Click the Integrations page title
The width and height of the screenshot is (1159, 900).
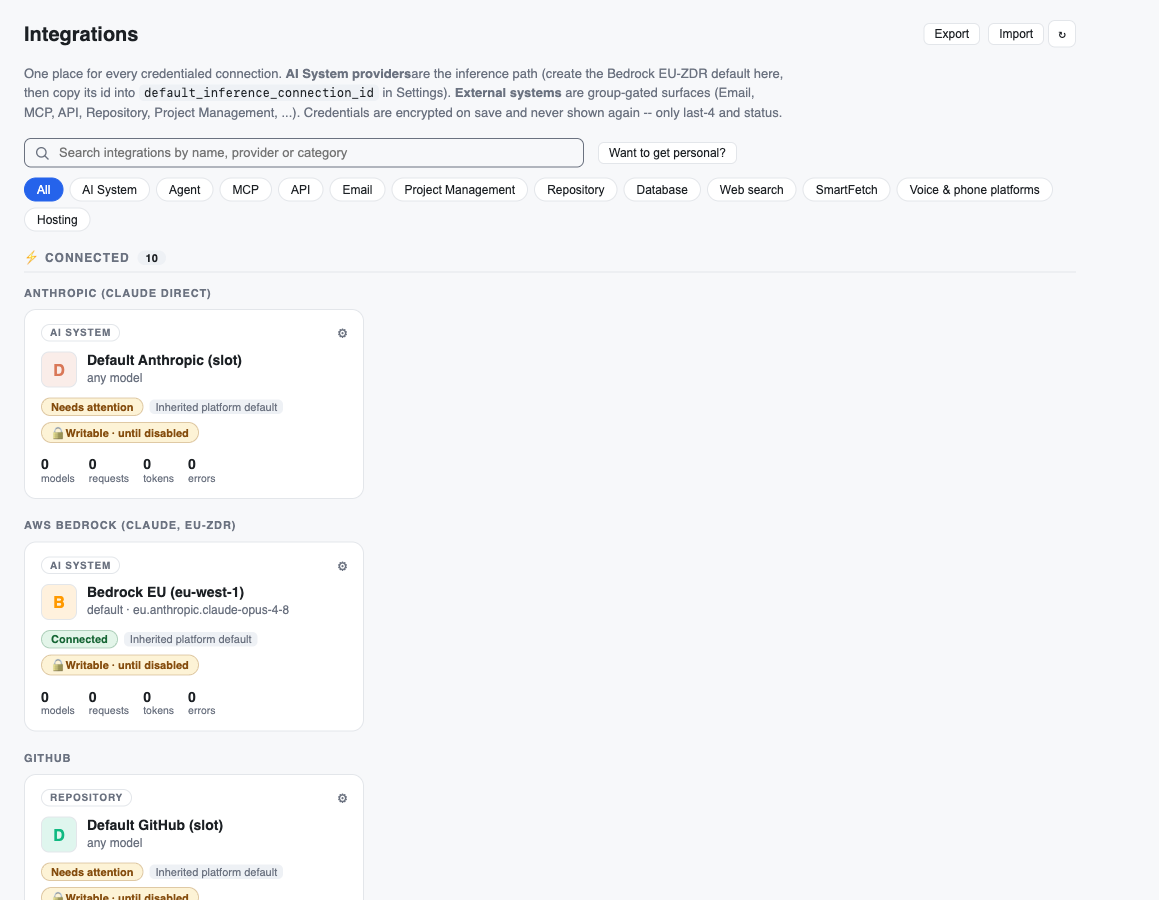tap(81, 34)
